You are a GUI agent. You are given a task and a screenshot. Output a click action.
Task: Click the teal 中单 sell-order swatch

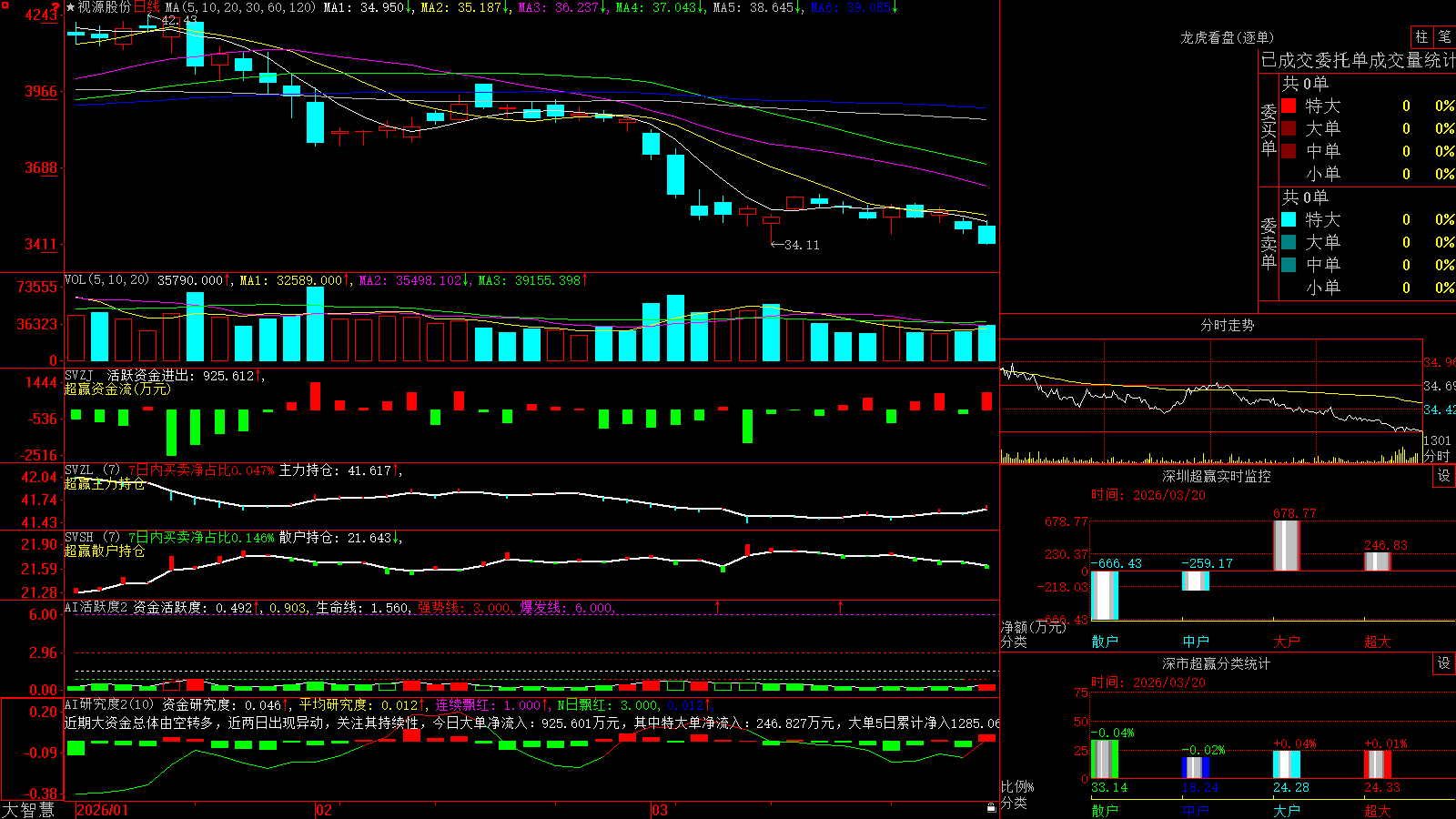pyautogui.click(x=1289, y=265)
